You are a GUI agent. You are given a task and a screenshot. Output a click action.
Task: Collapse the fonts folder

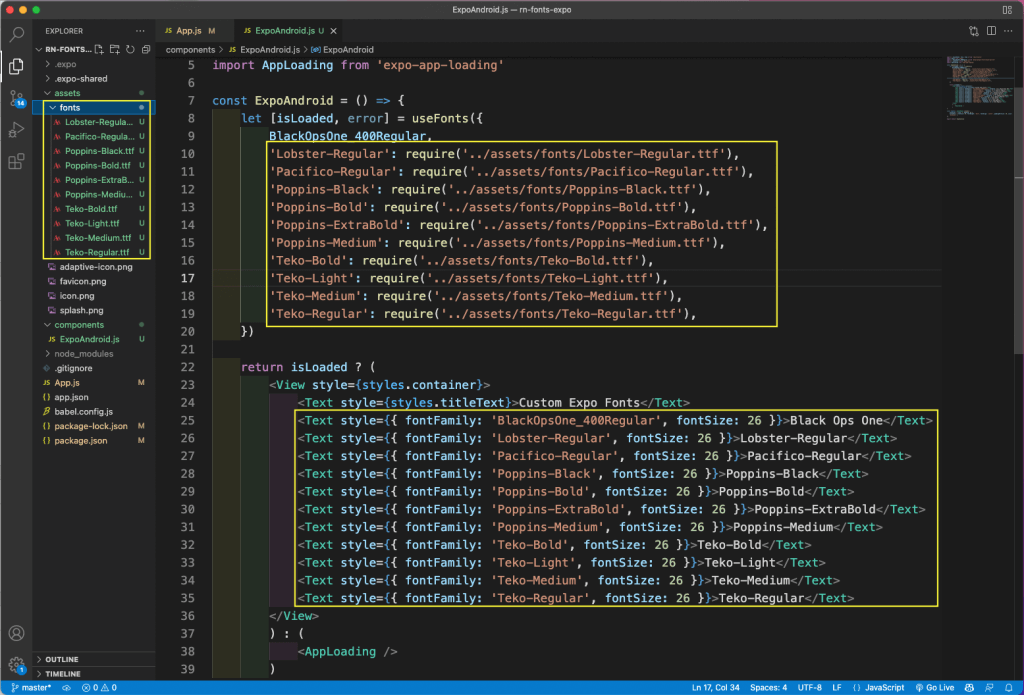[70, 107]
